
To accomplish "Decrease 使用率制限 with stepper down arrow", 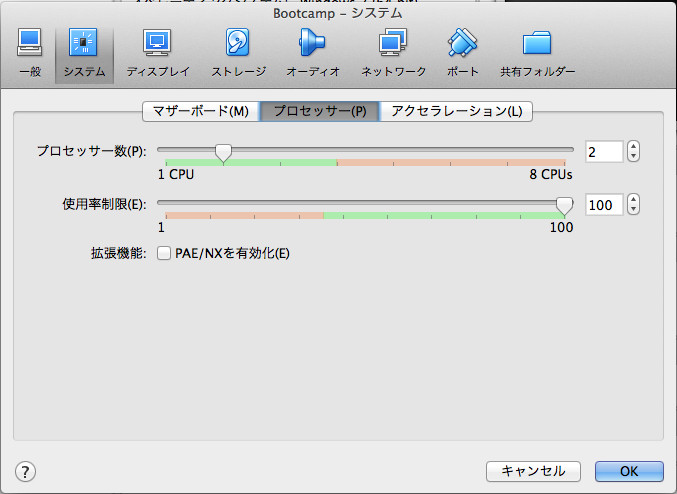I will (x=633, y=209).
